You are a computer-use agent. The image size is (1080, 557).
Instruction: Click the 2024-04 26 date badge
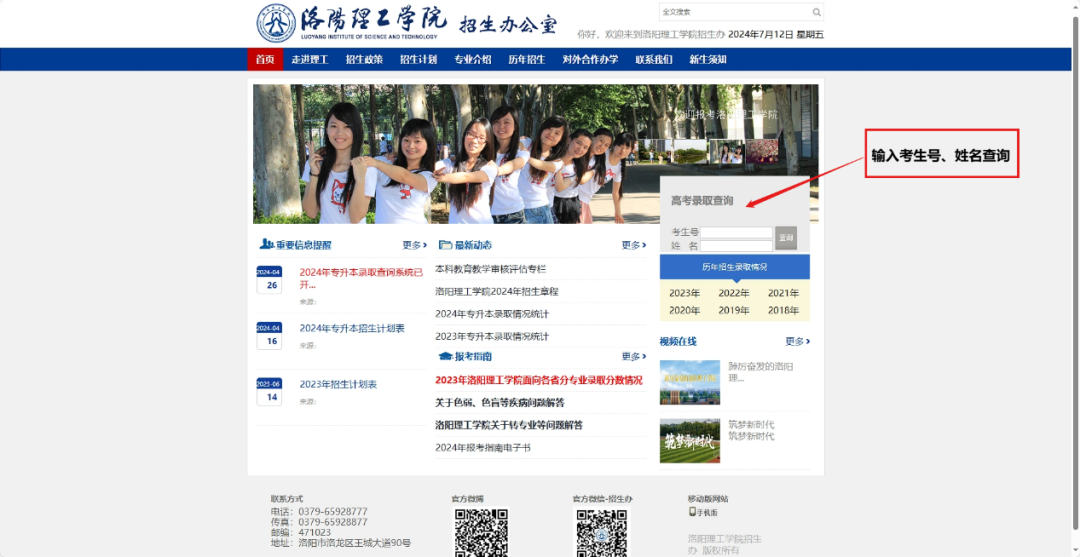269,280
